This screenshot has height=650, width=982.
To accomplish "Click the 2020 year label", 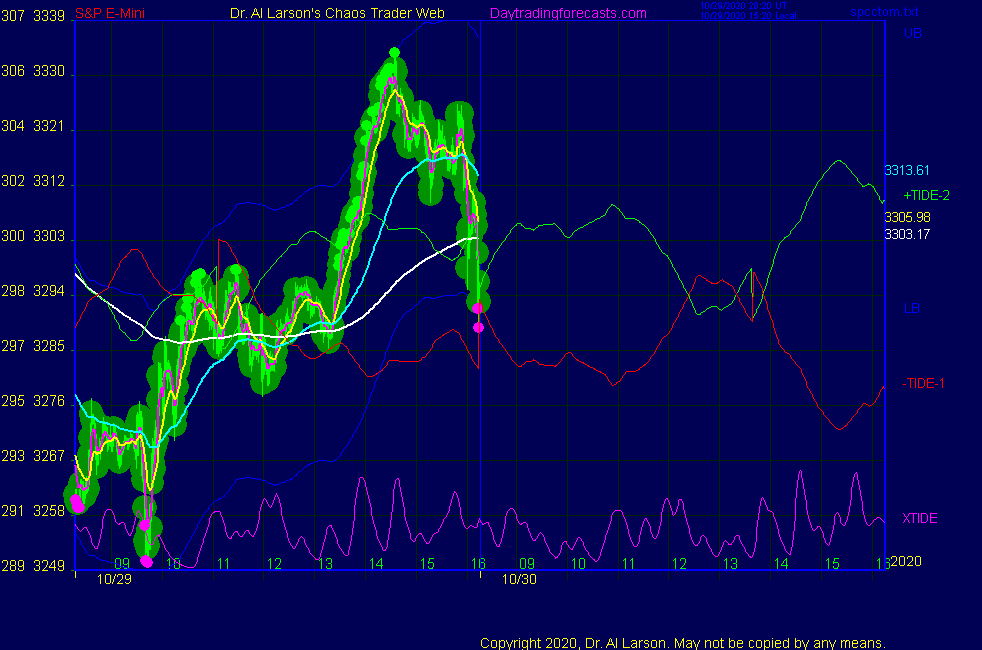I will click(x=905, y=561).
